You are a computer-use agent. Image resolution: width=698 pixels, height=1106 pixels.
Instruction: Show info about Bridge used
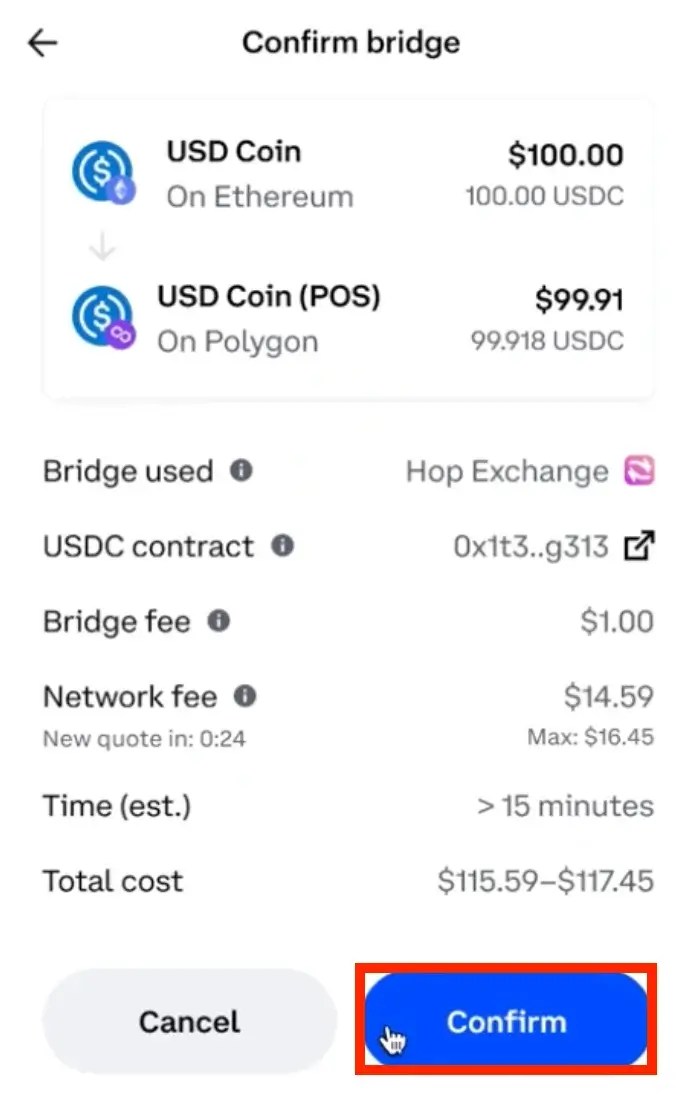pyautogui.click(x=241, y=470)
